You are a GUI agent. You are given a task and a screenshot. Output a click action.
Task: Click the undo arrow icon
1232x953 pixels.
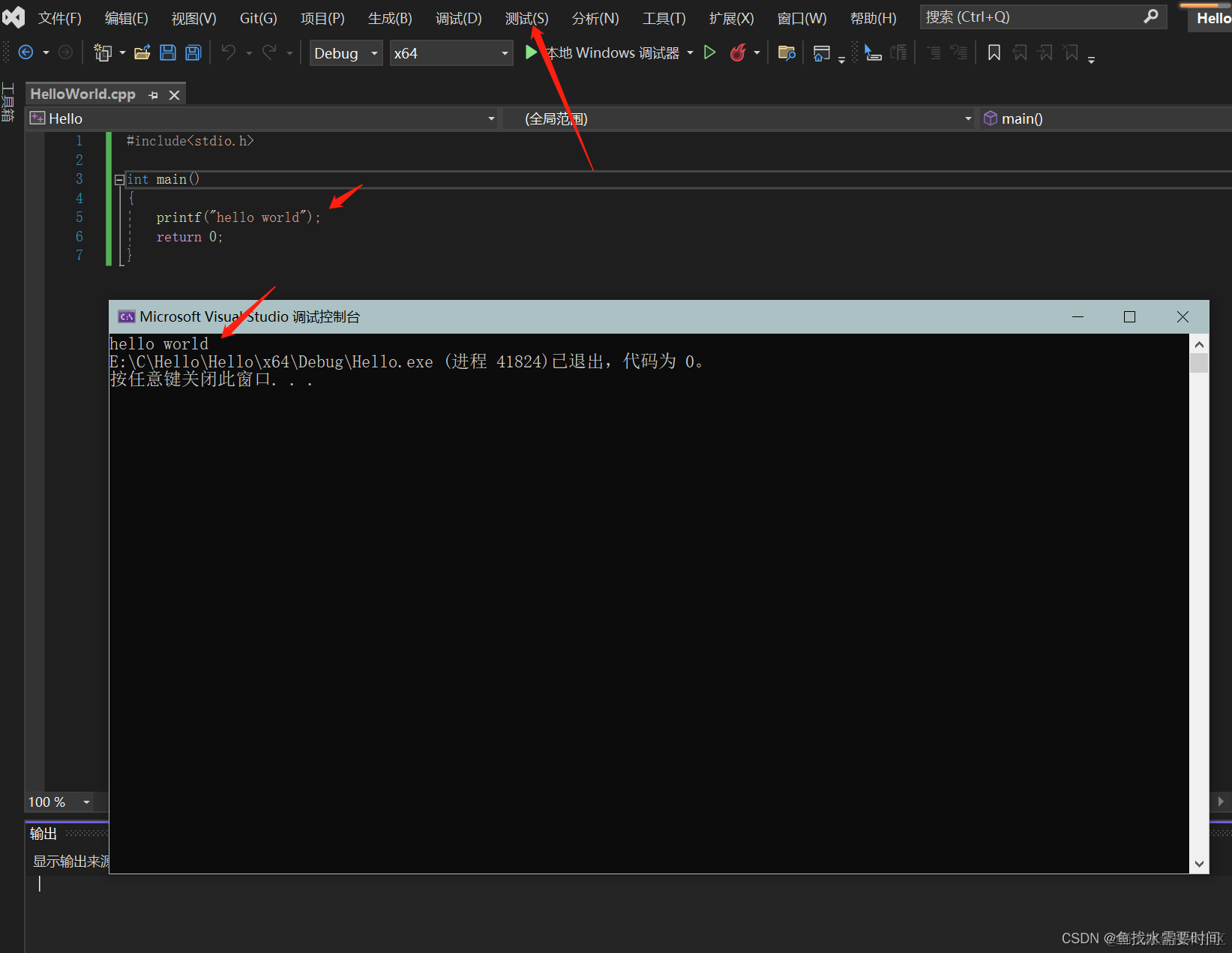coord(229,52)
